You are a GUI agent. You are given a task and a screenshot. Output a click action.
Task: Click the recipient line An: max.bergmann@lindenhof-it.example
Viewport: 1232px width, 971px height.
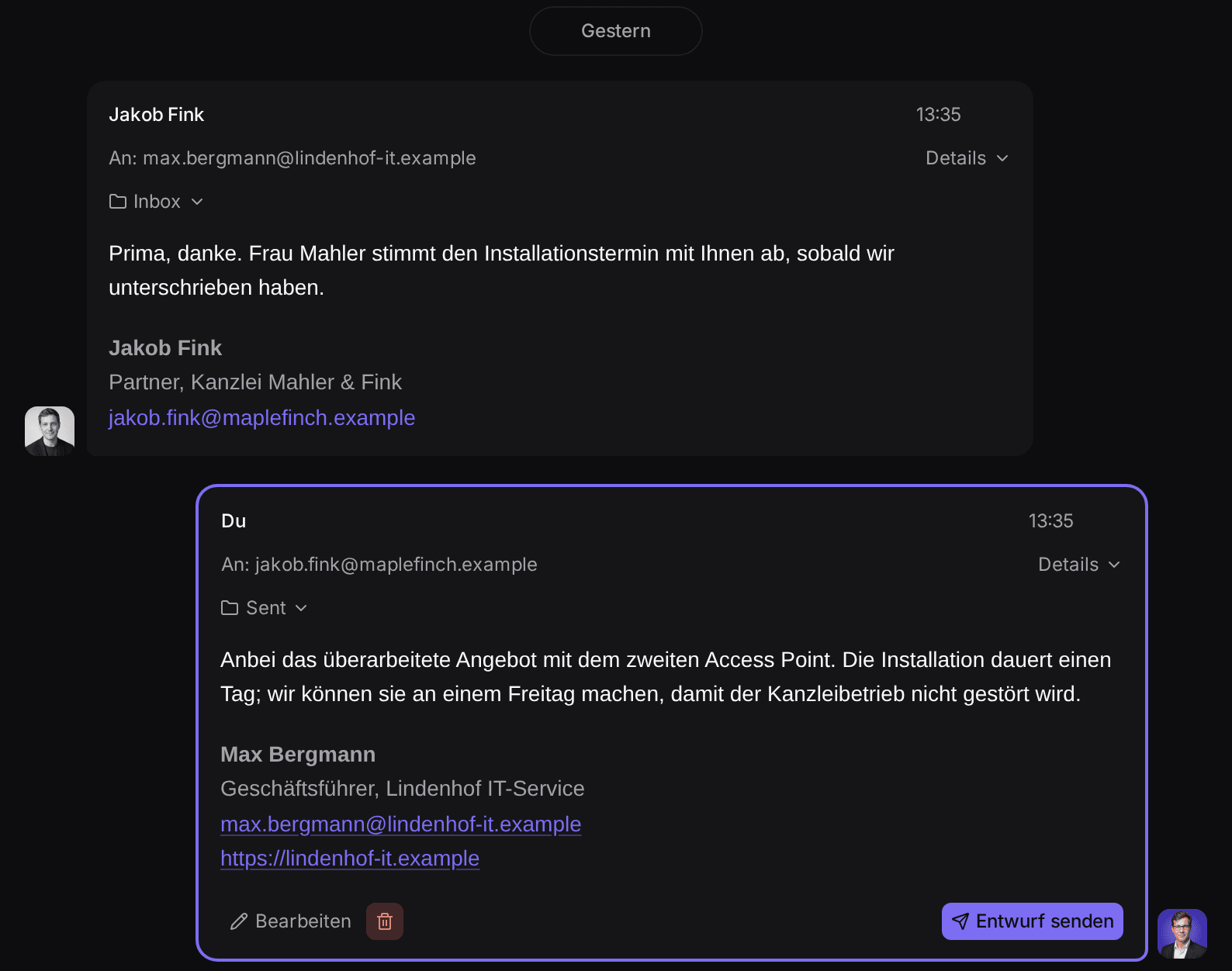coord(292,158)
